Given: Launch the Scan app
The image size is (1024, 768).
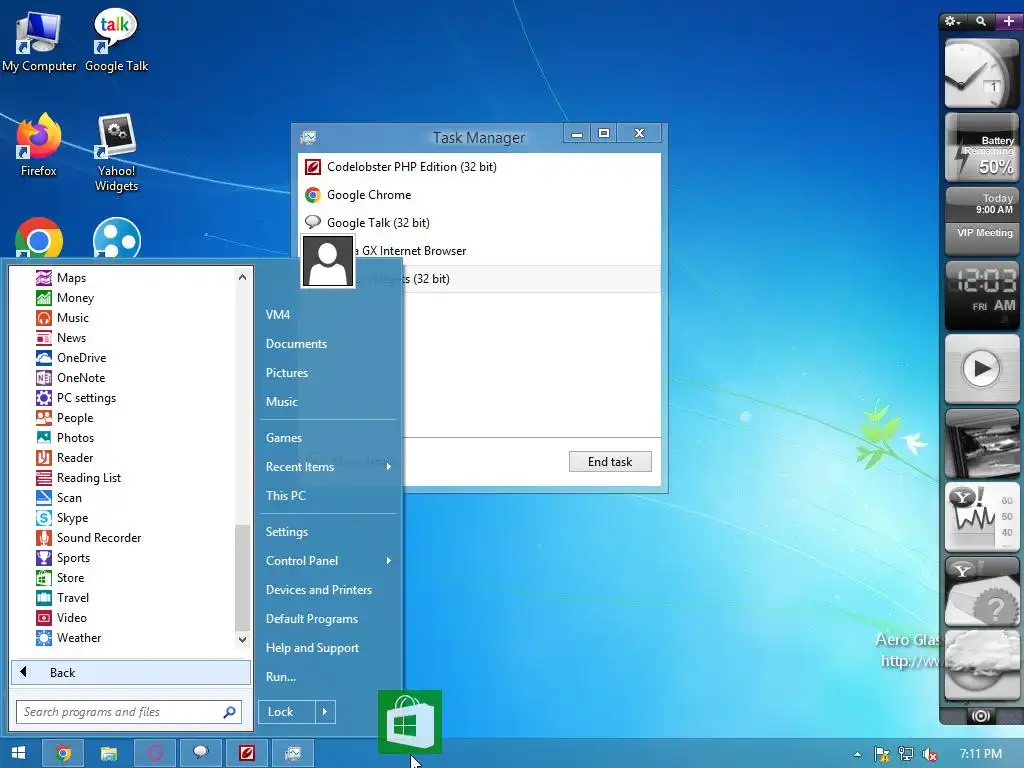Looking at the screenshot, I should click(x=59, y=498).
